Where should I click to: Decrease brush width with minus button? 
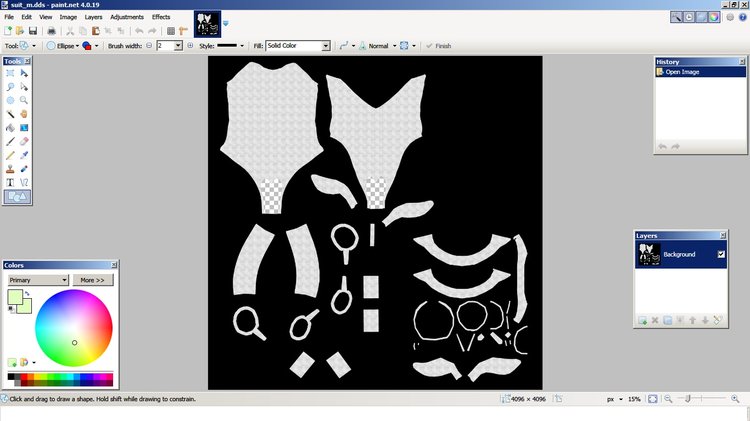[149, 45]
